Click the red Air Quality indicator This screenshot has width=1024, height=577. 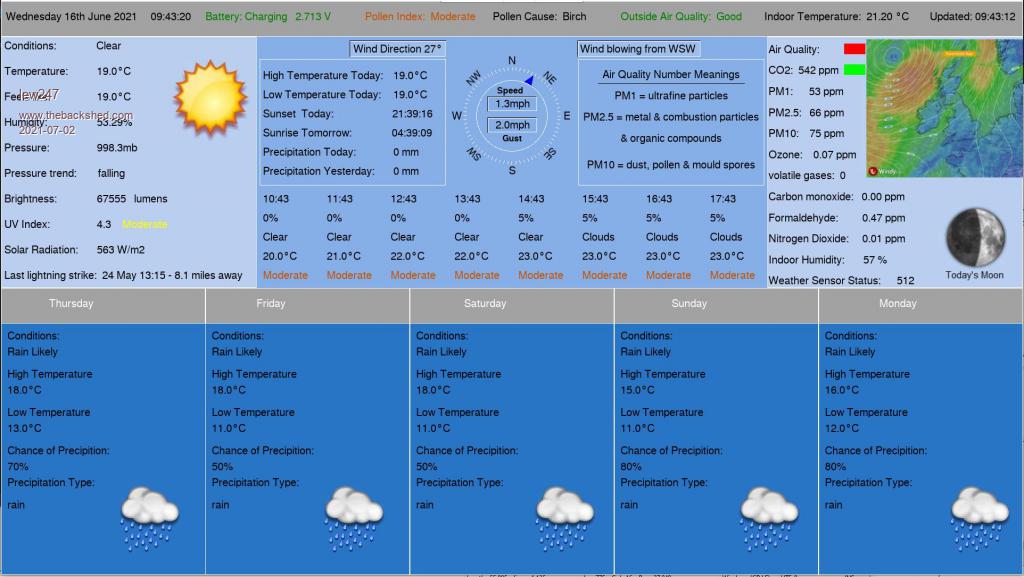click(854, 49)
